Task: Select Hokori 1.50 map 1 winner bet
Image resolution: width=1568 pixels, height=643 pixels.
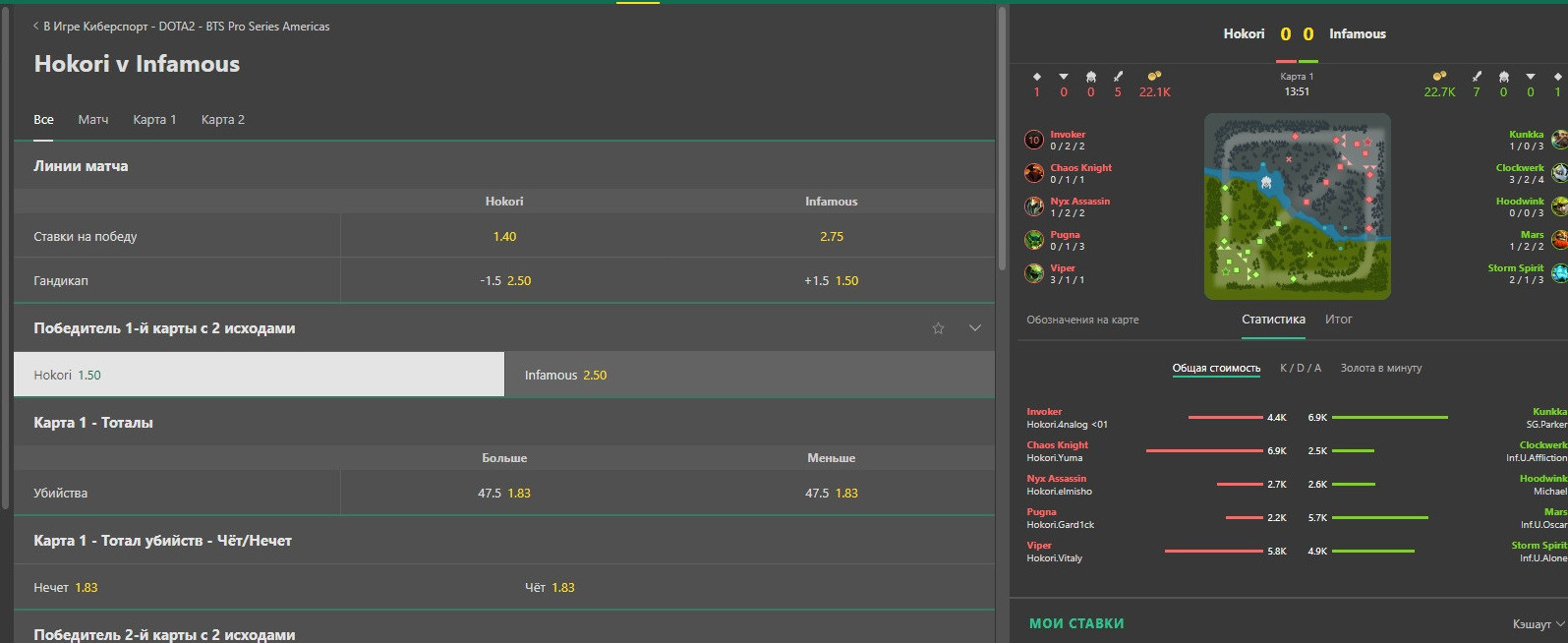Action: click(259, 375)
